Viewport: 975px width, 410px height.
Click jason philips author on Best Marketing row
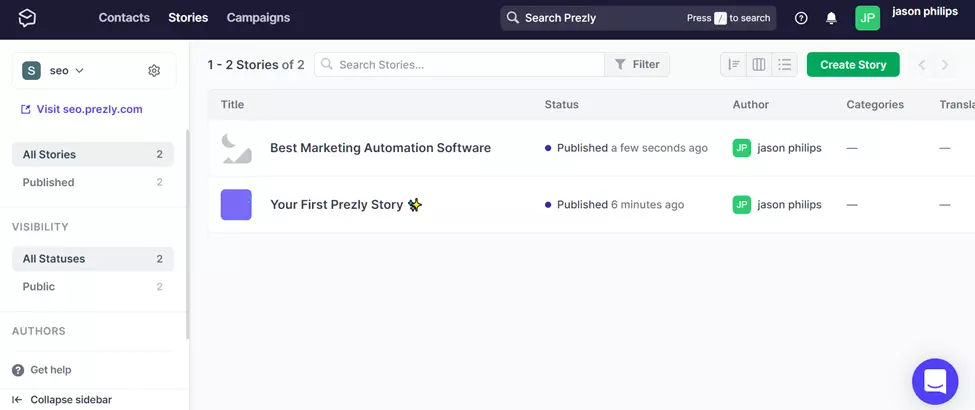(x=777, y=148)
